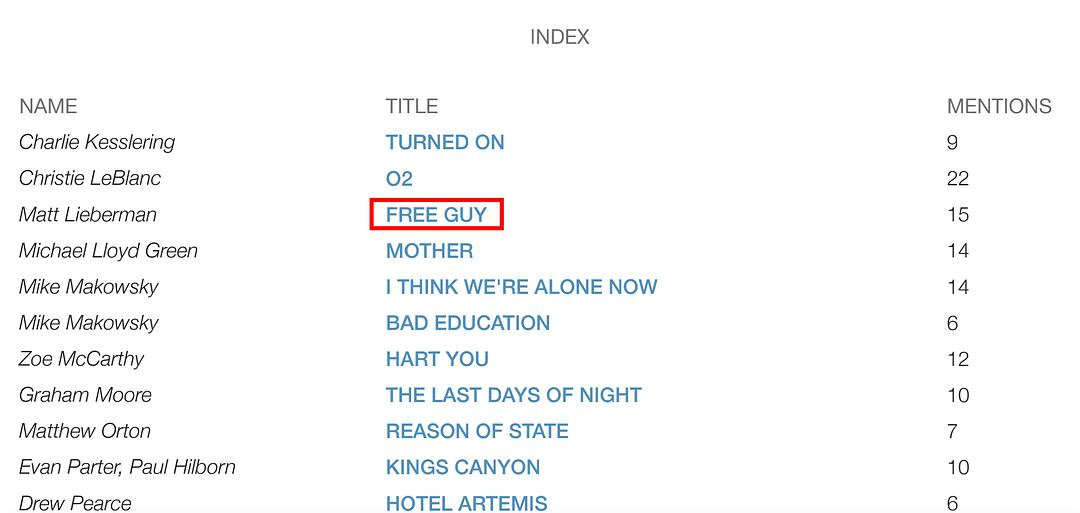1080x513 pixels.
Task: Select the name Matt Lieberman
Action: 88,214
